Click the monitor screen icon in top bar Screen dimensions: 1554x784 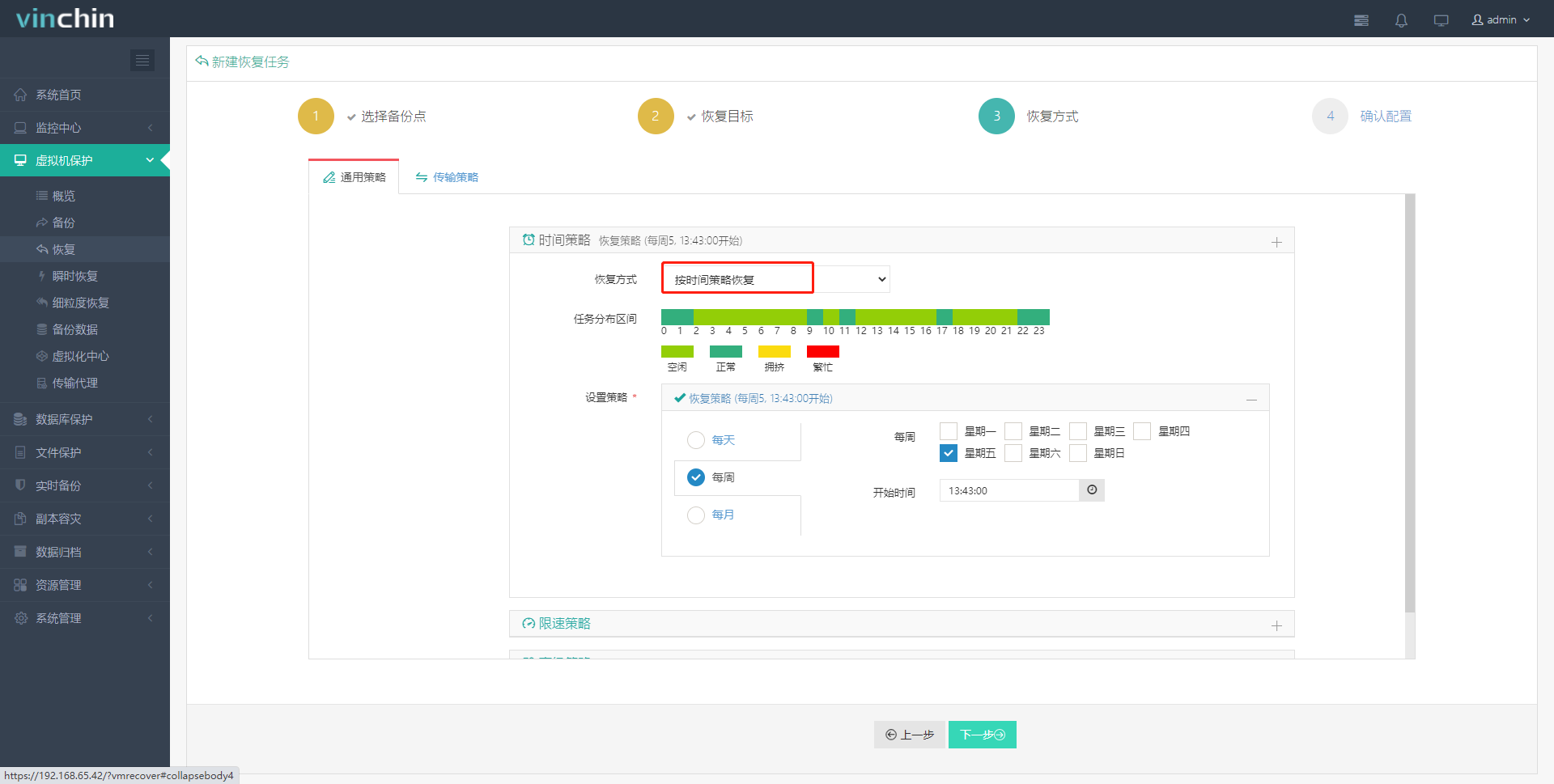pyautogui.click(x=1441, y=20)
